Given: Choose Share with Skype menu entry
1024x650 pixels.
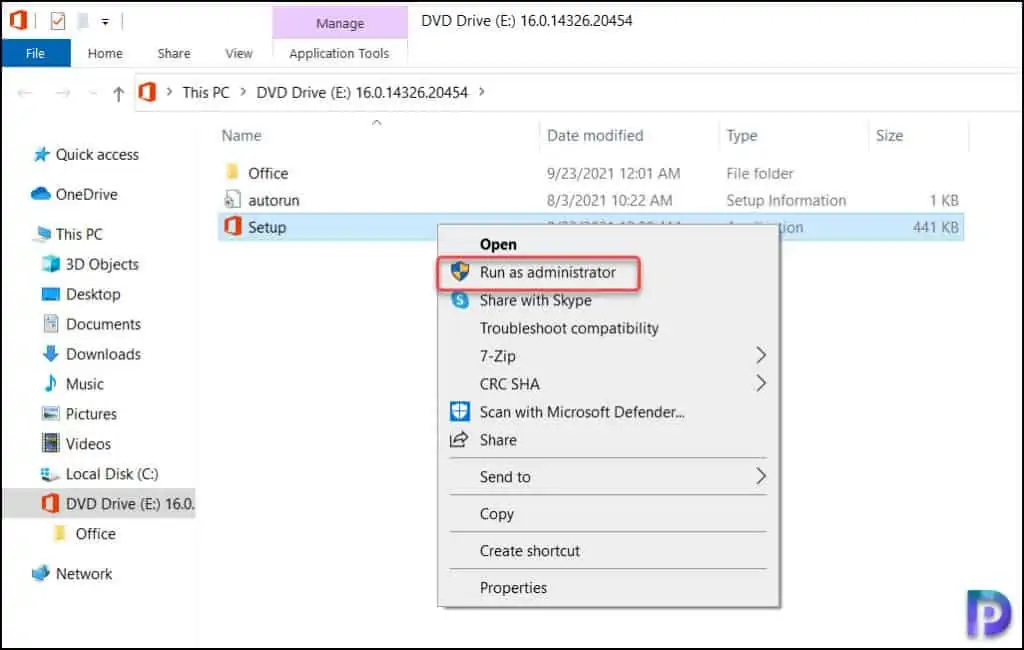Looking at the screenshot, I should point(536,301).
